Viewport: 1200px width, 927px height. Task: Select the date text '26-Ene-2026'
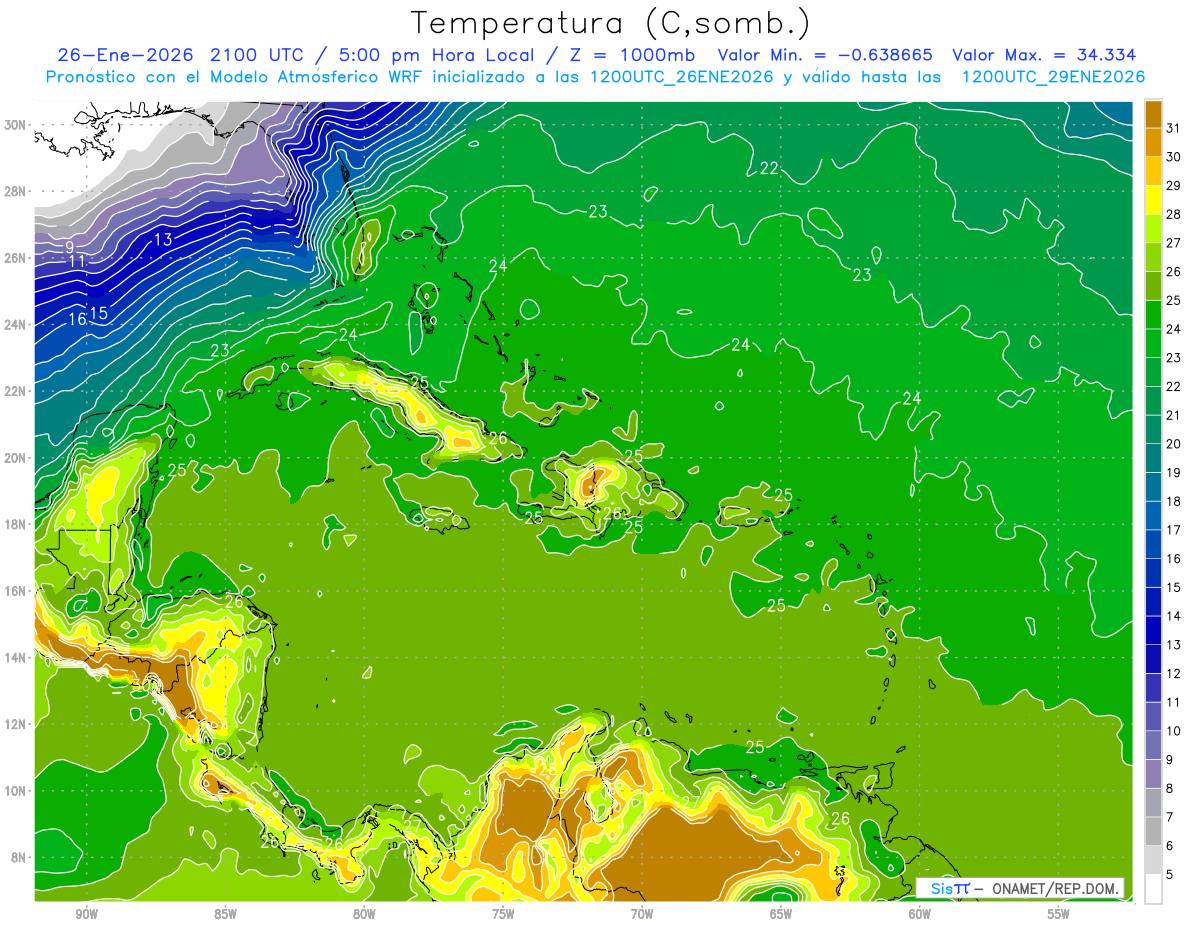(127, 55)
